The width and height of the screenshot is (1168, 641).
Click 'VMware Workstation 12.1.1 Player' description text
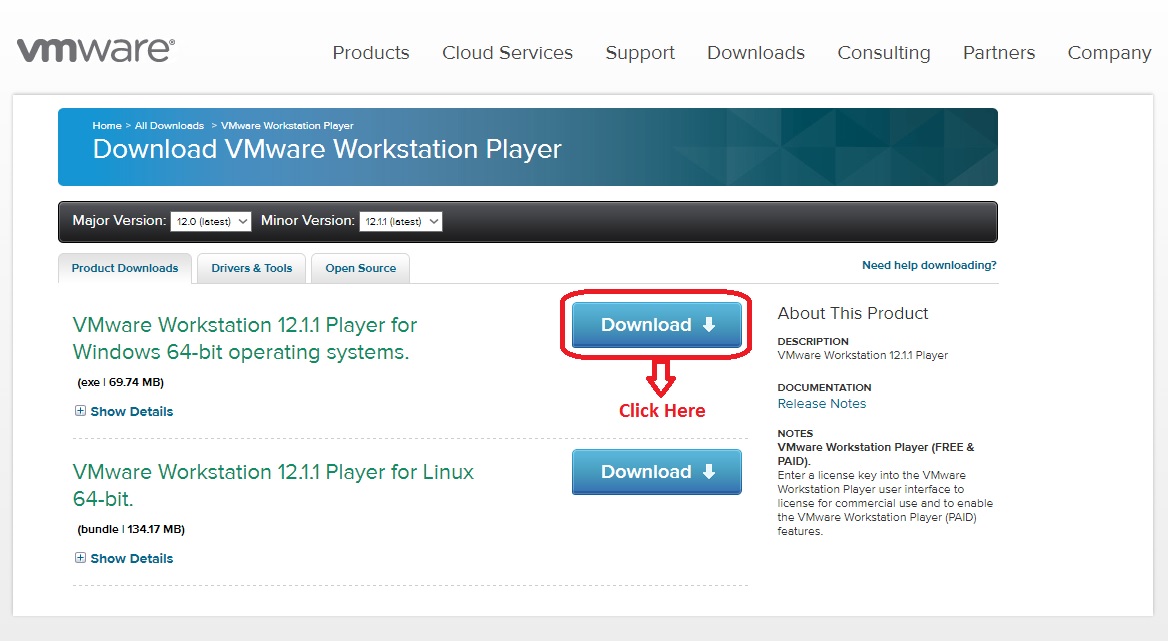tap(863, 355)
